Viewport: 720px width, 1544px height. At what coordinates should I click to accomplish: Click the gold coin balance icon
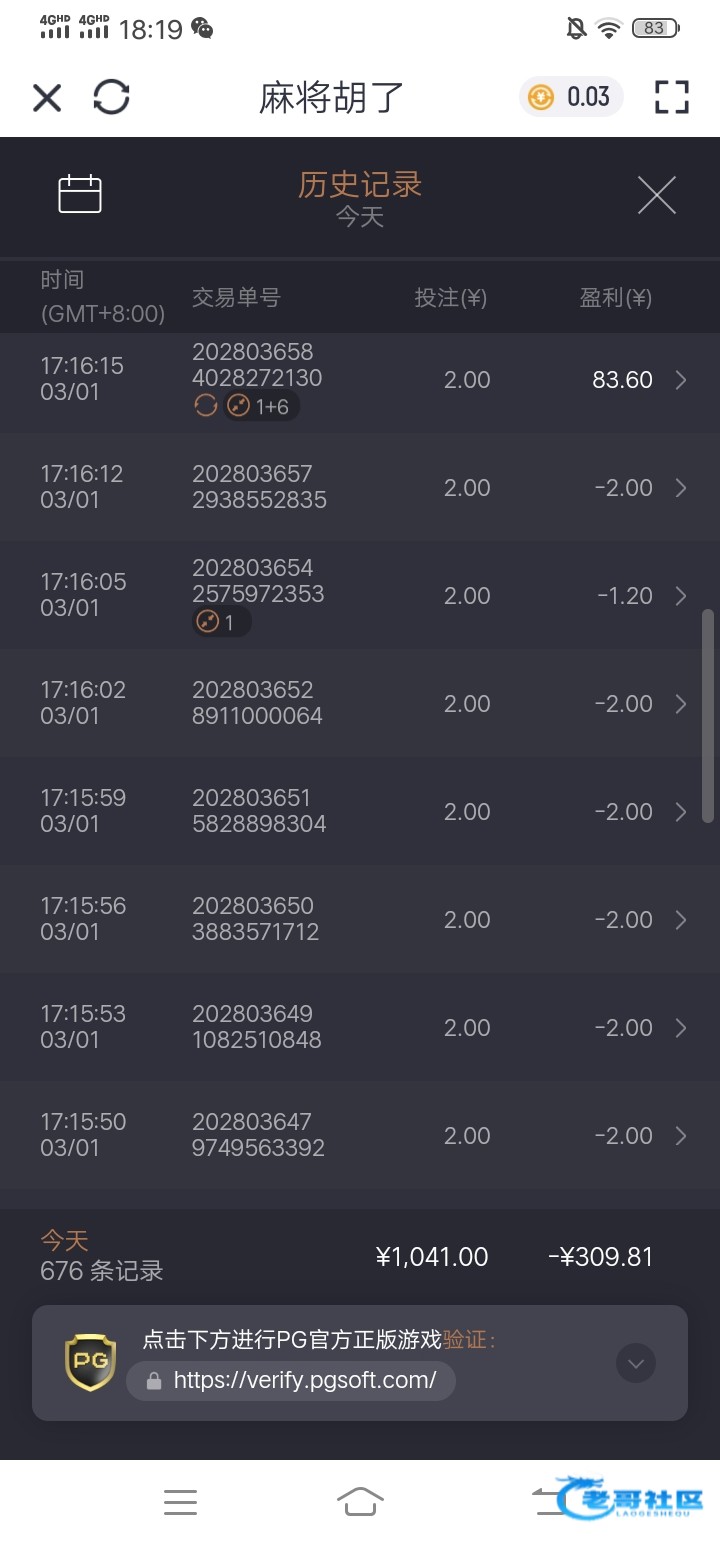(541, 97)
